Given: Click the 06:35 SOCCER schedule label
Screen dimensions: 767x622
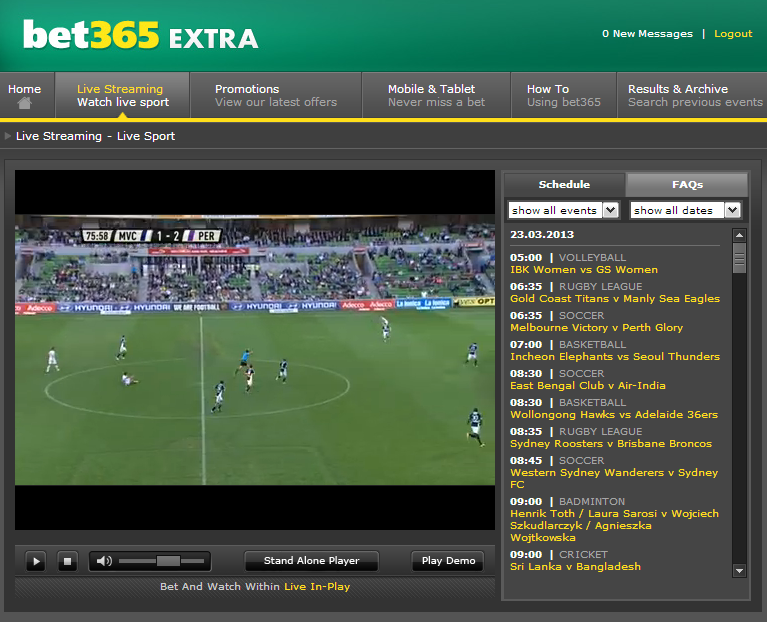Looking at the screenshot, I should coord(557,315).
